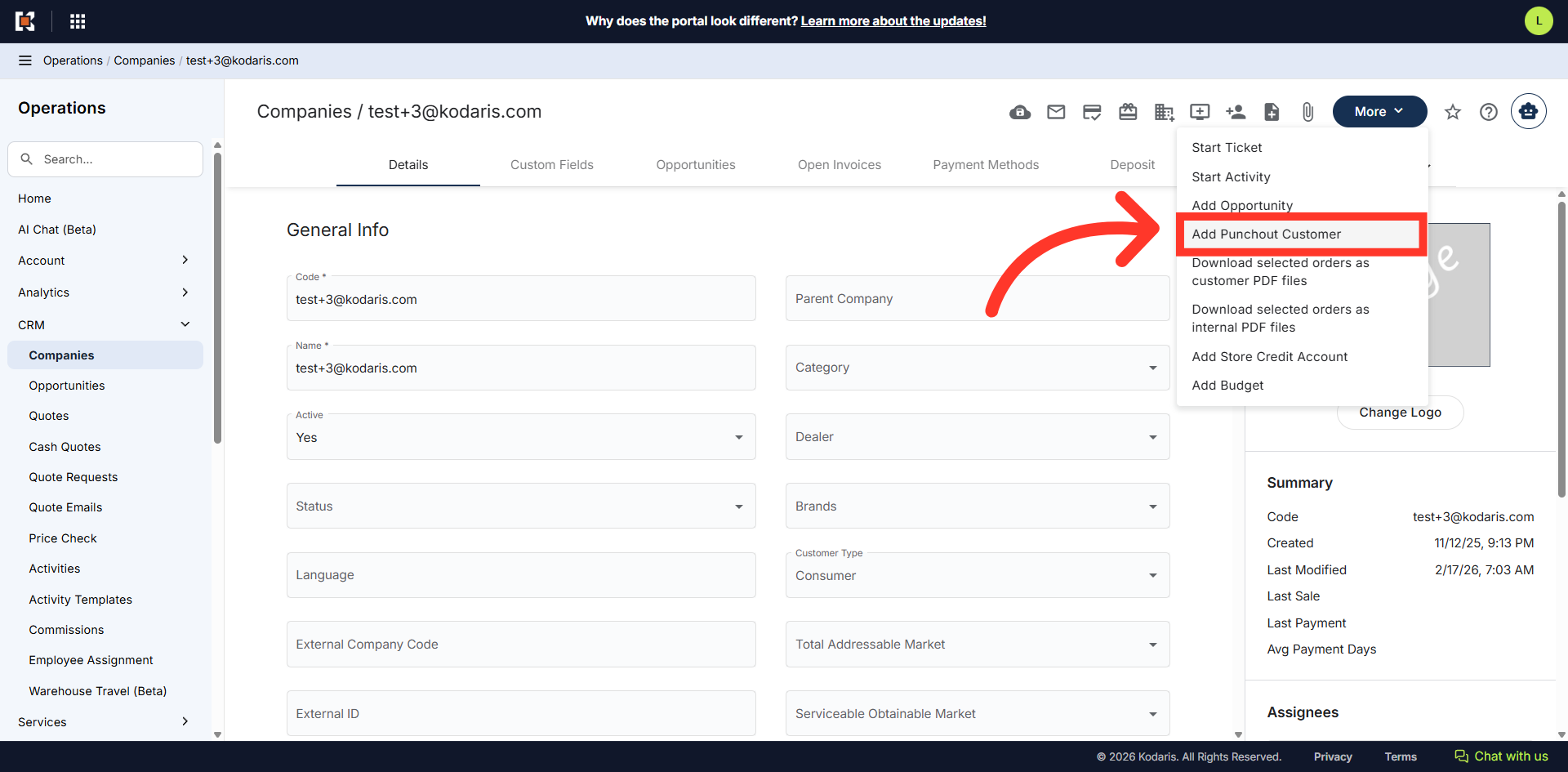This screenshot has width=1568, height=772.
Task: Open the user avatar L menu
Action: pyautogui.click(x=1539, y=21)
